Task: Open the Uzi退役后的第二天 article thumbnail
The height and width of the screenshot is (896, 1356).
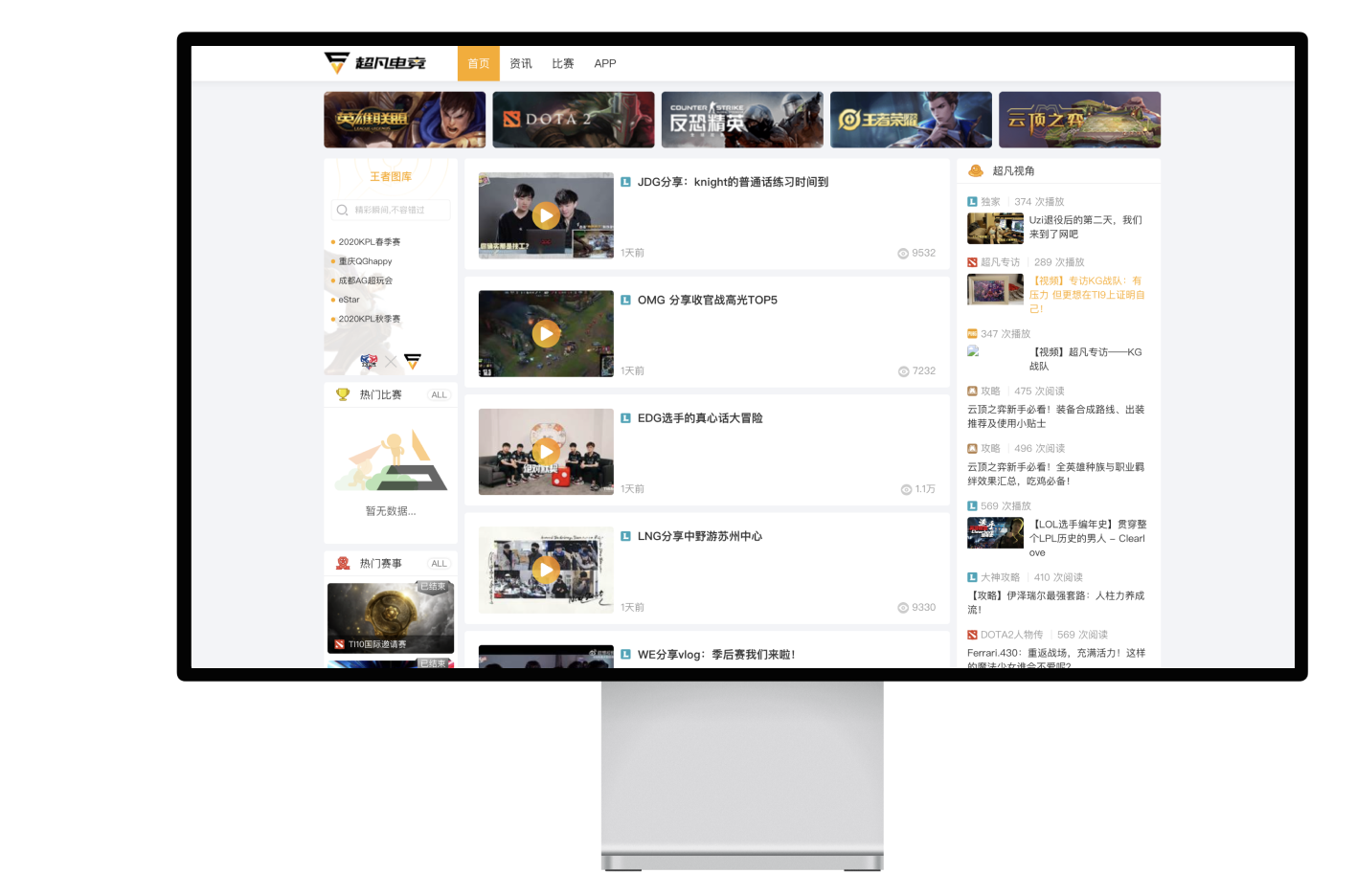Action: point(995,229)
